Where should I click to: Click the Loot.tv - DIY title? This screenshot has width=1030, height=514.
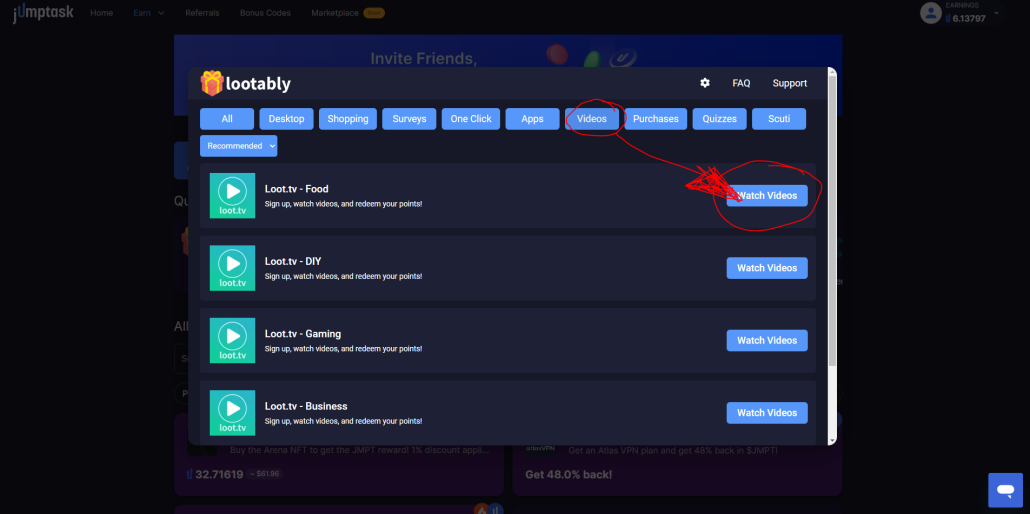(x=293, y=262)
